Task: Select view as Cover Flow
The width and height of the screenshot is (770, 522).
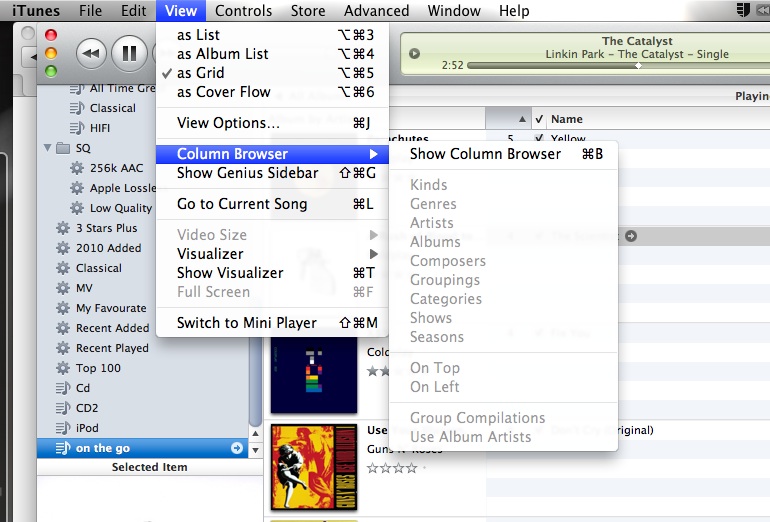Action: coord(272,92)
